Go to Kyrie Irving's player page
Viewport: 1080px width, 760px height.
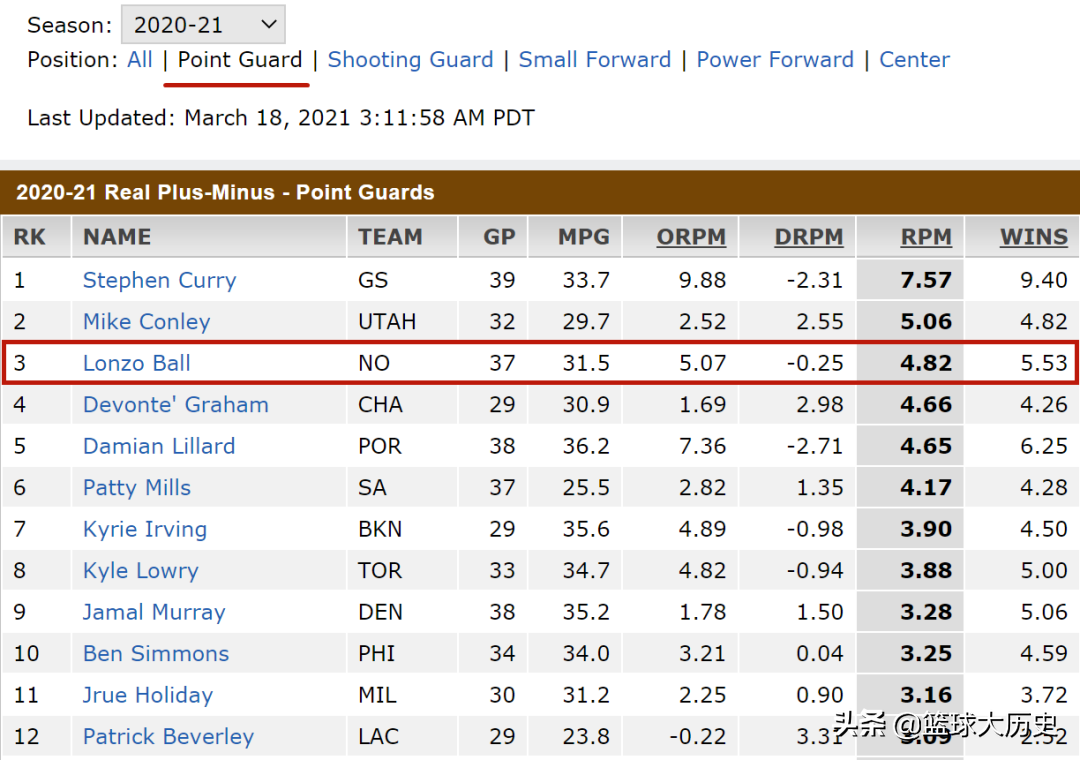[144, 529]
